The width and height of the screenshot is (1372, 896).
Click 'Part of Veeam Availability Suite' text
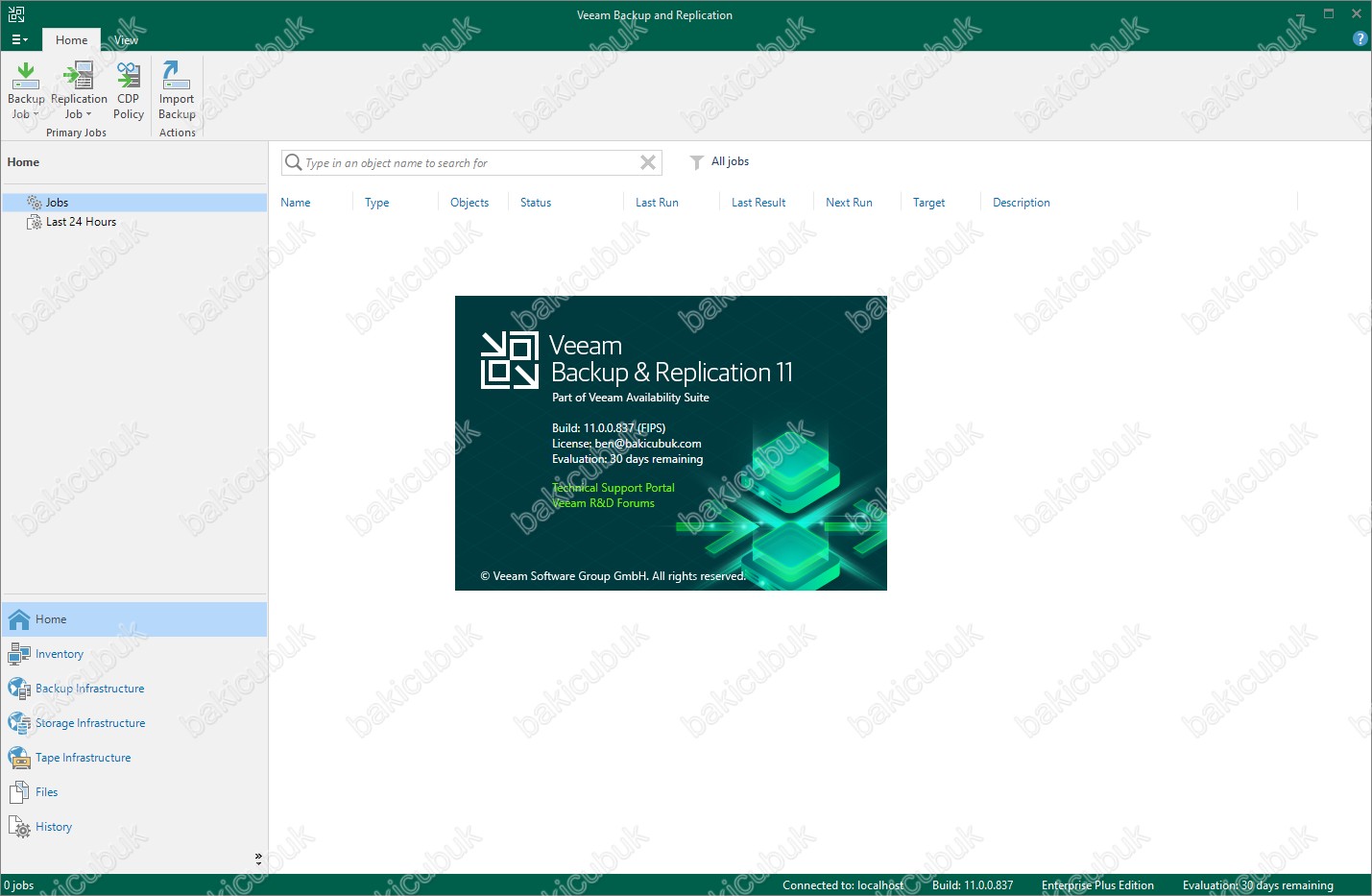[631, 398]
